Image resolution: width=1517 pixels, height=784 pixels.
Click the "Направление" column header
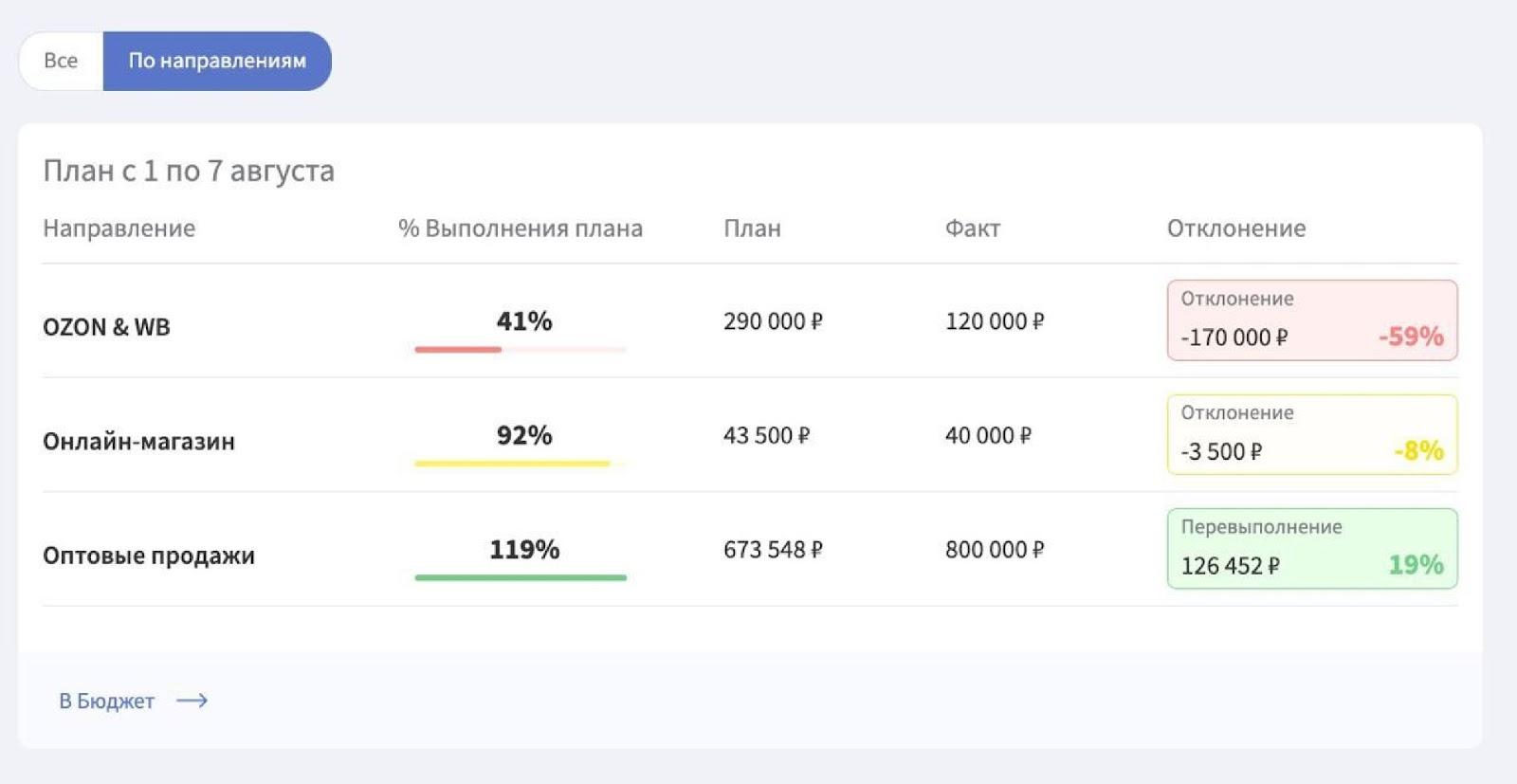point(119,228)
